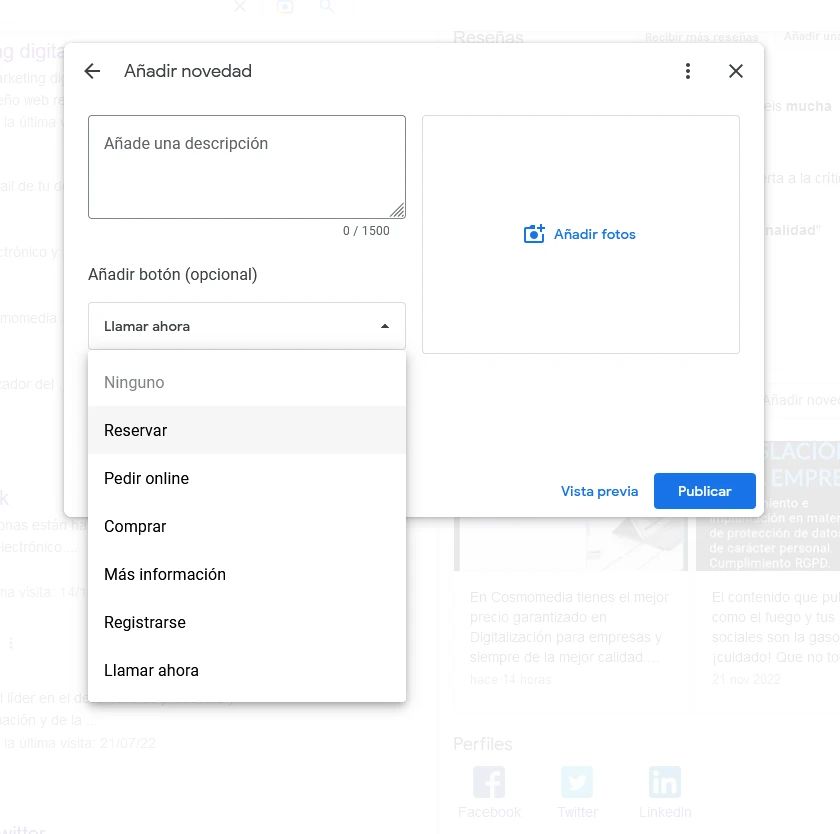Click the back arrow in dialog header
Image resolution: width=840 pixels, height=834 pixels.
pyautogui.click(x=92, y=71)
